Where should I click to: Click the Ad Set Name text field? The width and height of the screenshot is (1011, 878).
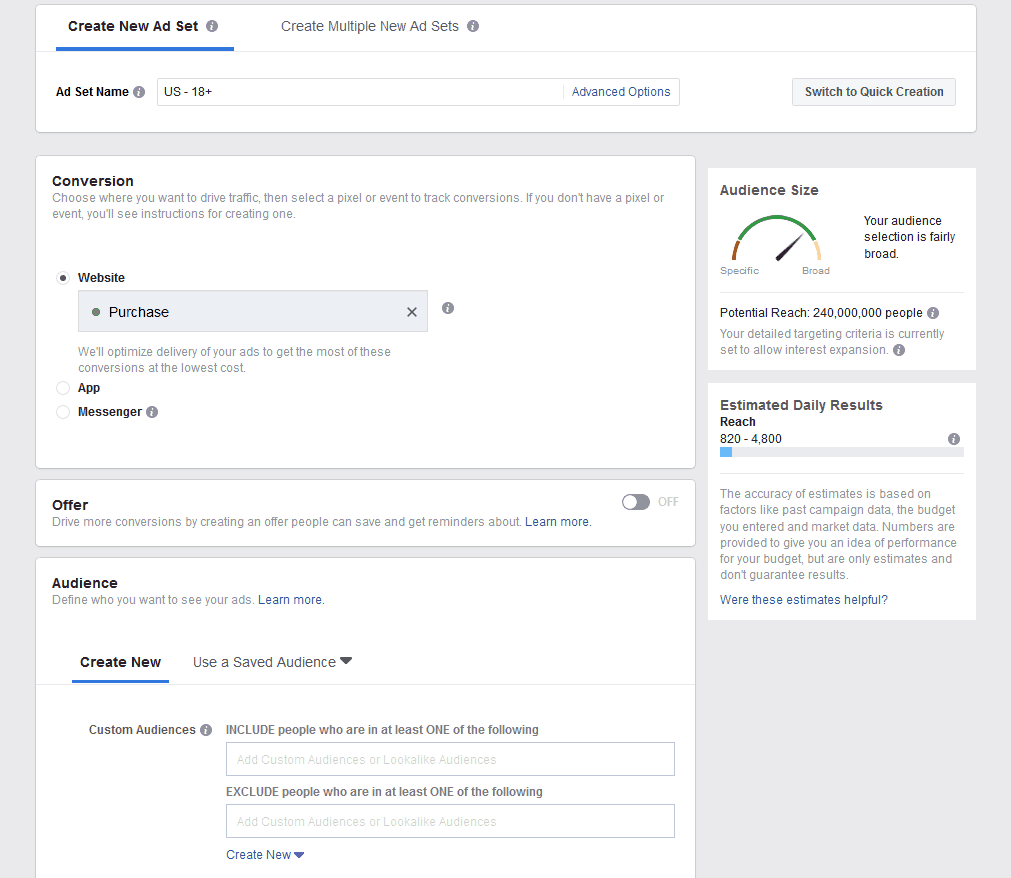[x=360, y=92]
